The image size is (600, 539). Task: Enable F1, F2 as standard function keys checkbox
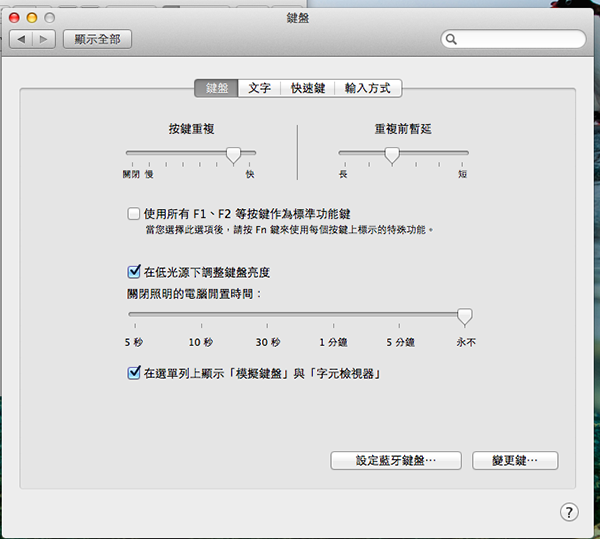pyautogui.click(x=134, y=213)
